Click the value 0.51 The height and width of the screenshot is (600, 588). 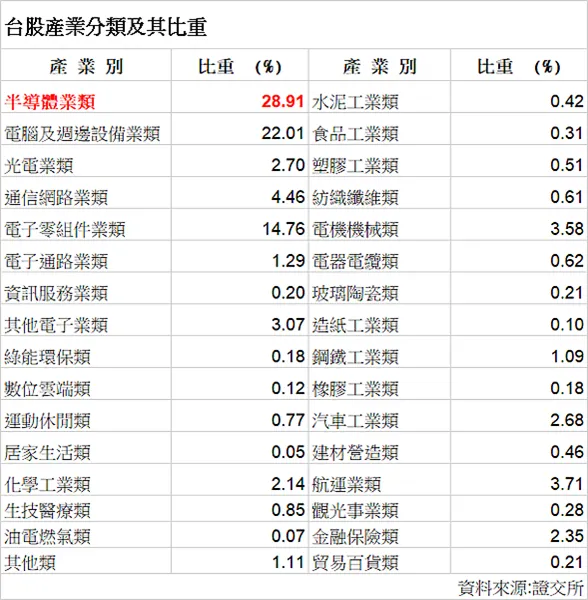[567, 165]
